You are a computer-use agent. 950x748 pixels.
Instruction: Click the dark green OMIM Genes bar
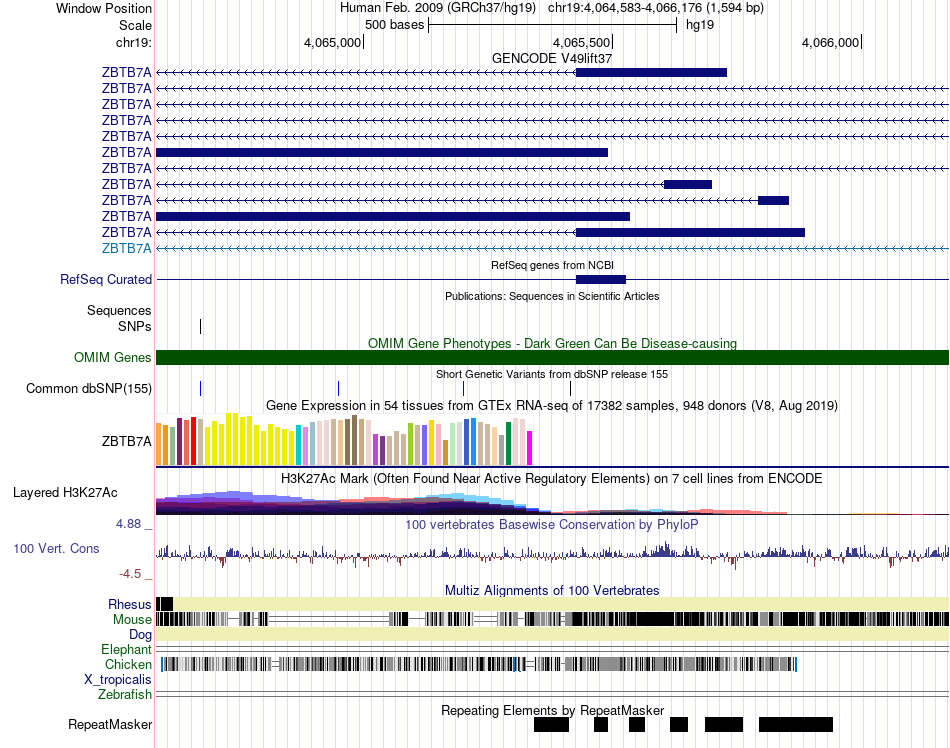pyautogui.click(x=552, y=357)
